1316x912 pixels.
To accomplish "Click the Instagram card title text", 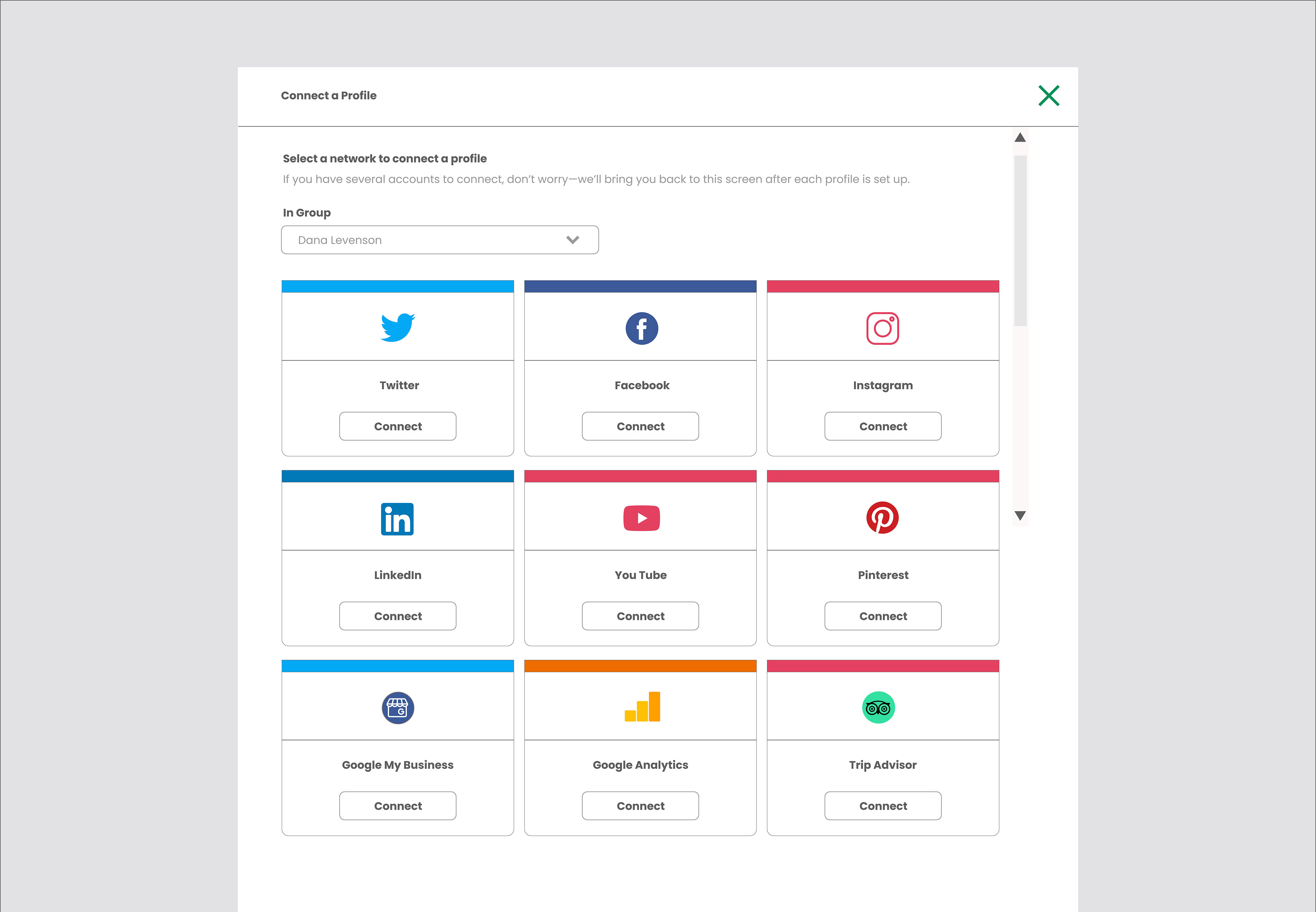I will 883,386.
